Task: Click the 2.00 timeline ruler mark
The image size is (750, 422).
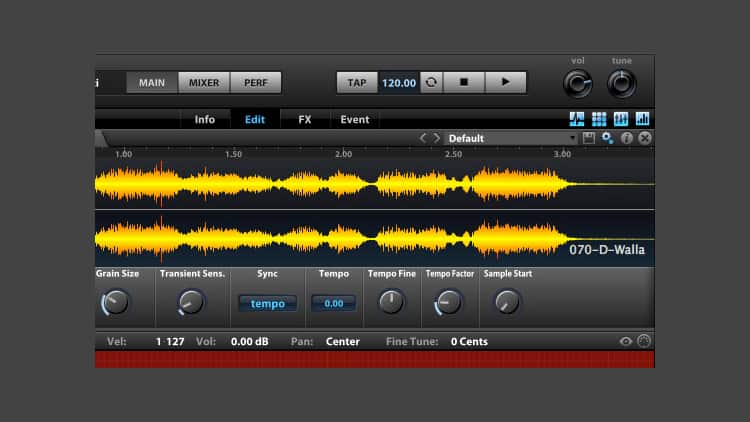Action: [x=343, y=154]
